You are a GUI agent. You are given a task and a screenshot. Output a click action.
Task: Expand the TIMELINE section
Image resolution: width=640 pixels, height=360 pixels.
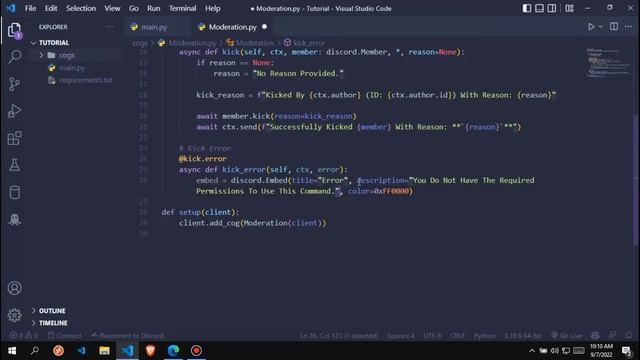49,323
